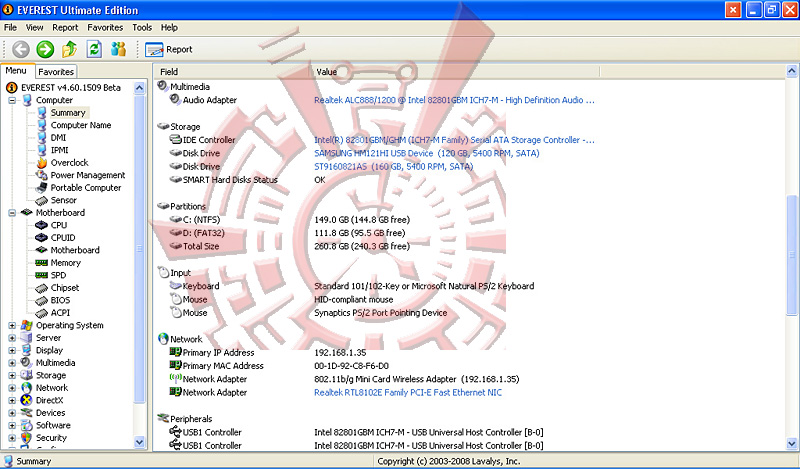The width and height of the screenshot is (800, 469).
Task: Collapse the Motherboard tree node
Action: click(x=12, y=213)
